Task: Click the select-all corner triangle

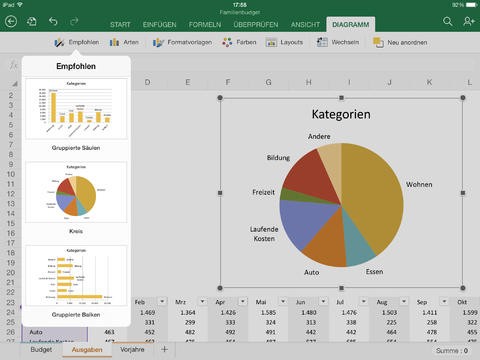Action: (14, 84)
